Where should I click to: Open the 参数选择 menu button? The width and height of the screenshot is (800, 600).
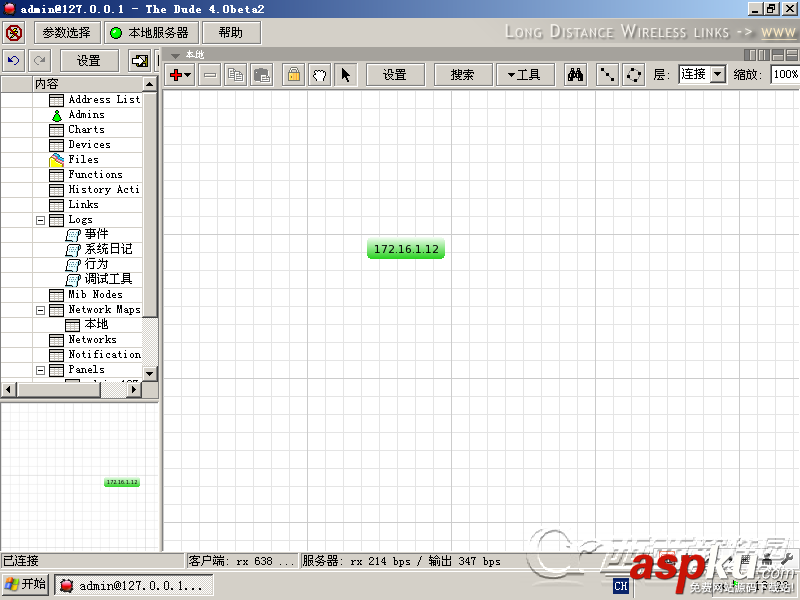[66, 33]
